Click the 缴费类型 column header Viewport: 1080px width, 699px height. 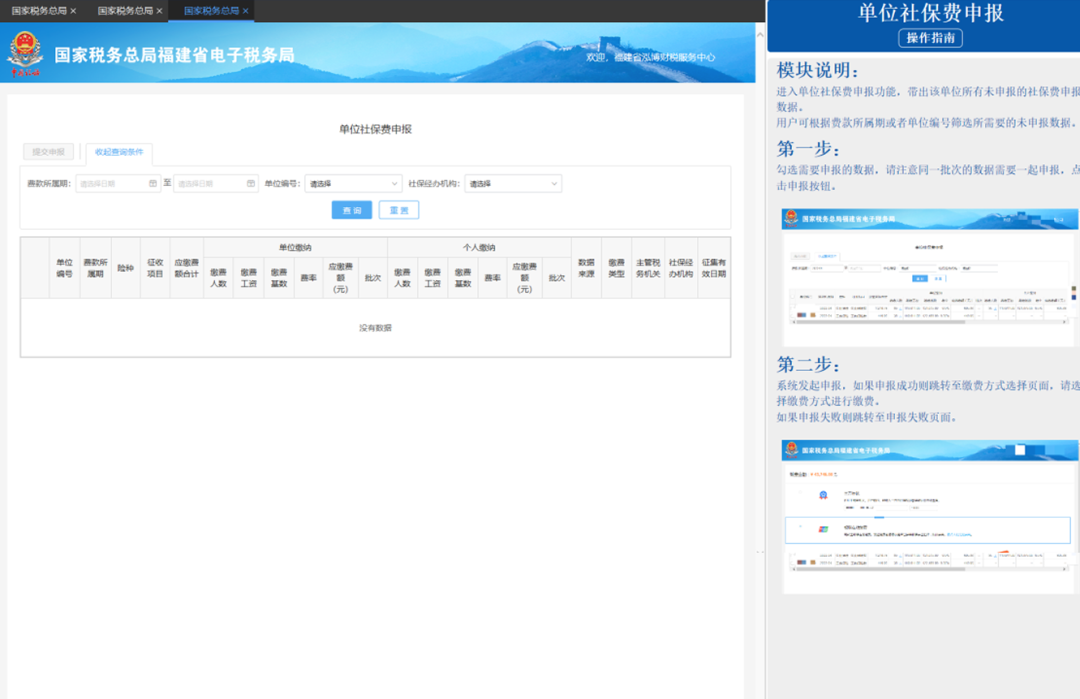(616, 268)
